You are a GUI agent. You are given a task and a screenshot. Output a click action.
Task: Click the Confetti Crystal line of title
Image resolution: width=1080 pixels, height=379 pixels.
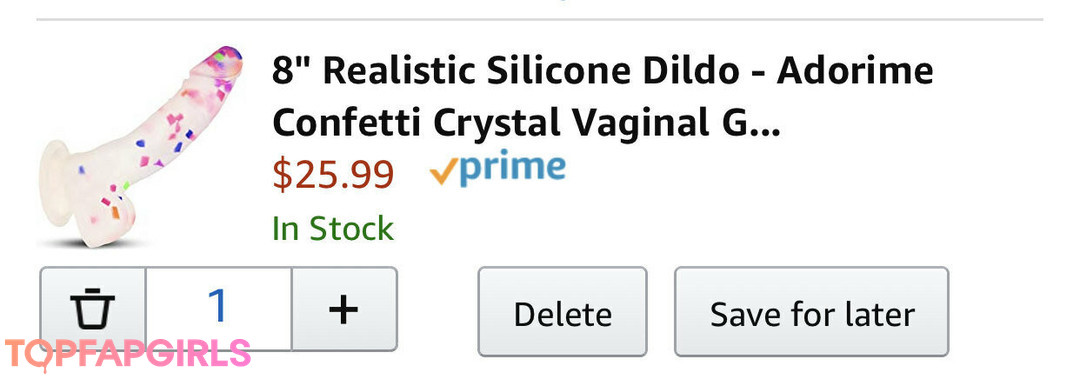pyautogui.click(x=526, y=124)
